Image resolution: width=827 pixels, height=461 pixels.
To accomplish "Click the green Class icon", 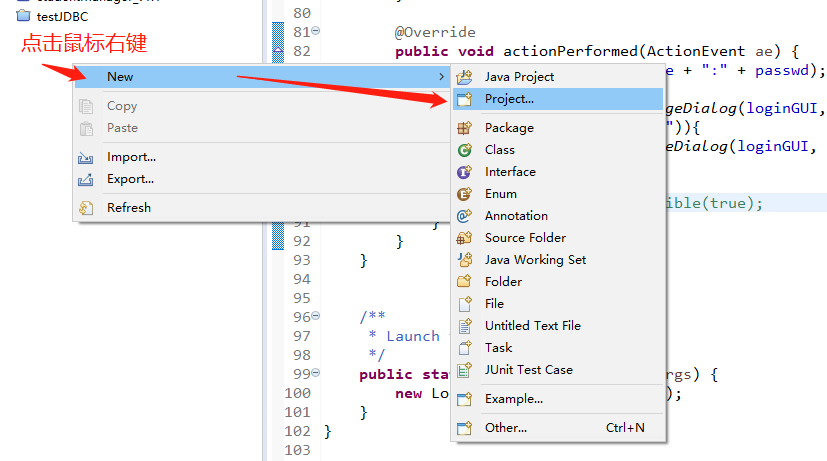I will (465, 150).
